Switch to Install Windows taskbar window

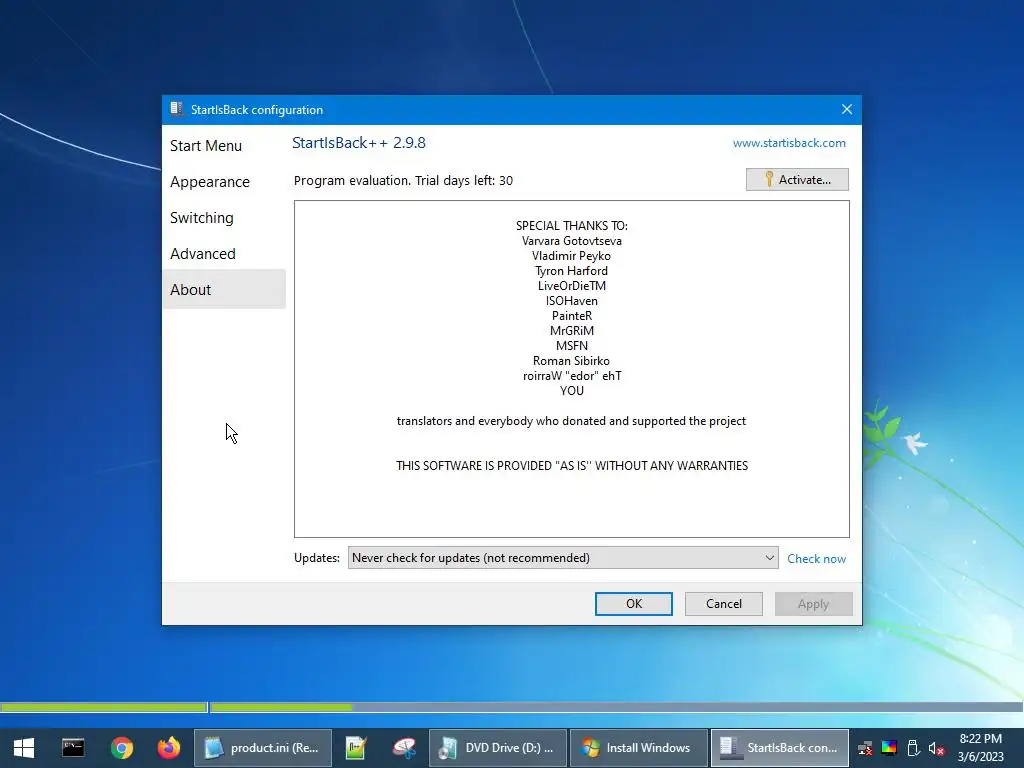click(x=639, y=748)
